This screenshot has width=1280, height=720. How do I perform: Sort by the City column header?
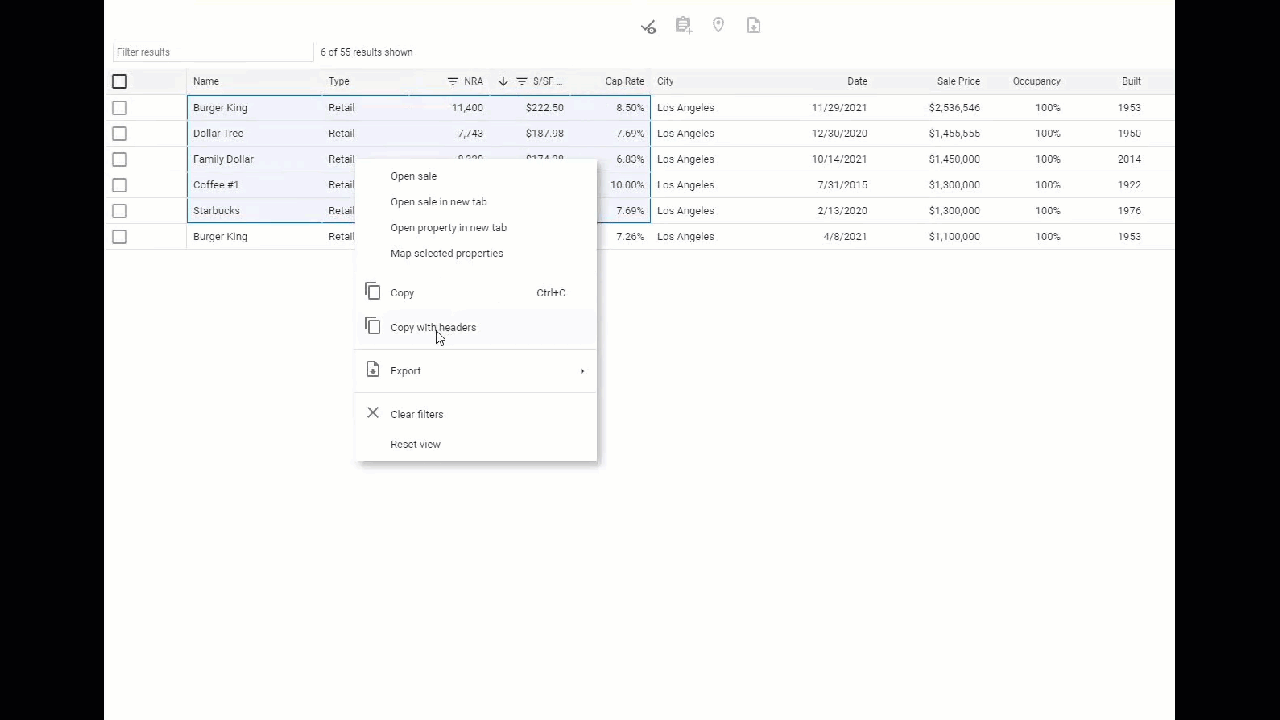(665, 81)
